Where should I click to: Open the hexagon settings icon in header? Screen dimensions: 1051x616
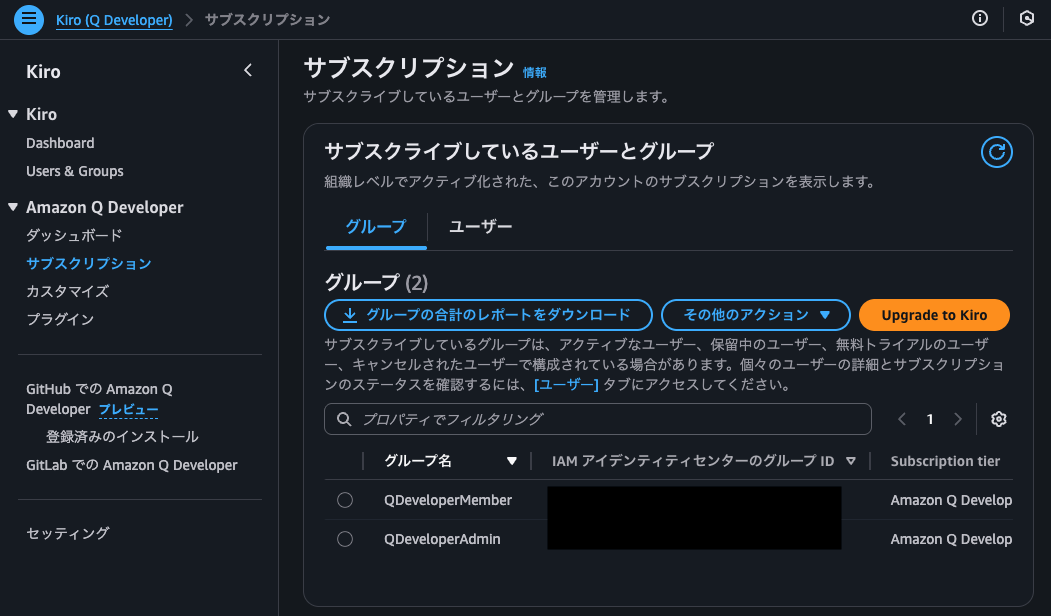1026,19
